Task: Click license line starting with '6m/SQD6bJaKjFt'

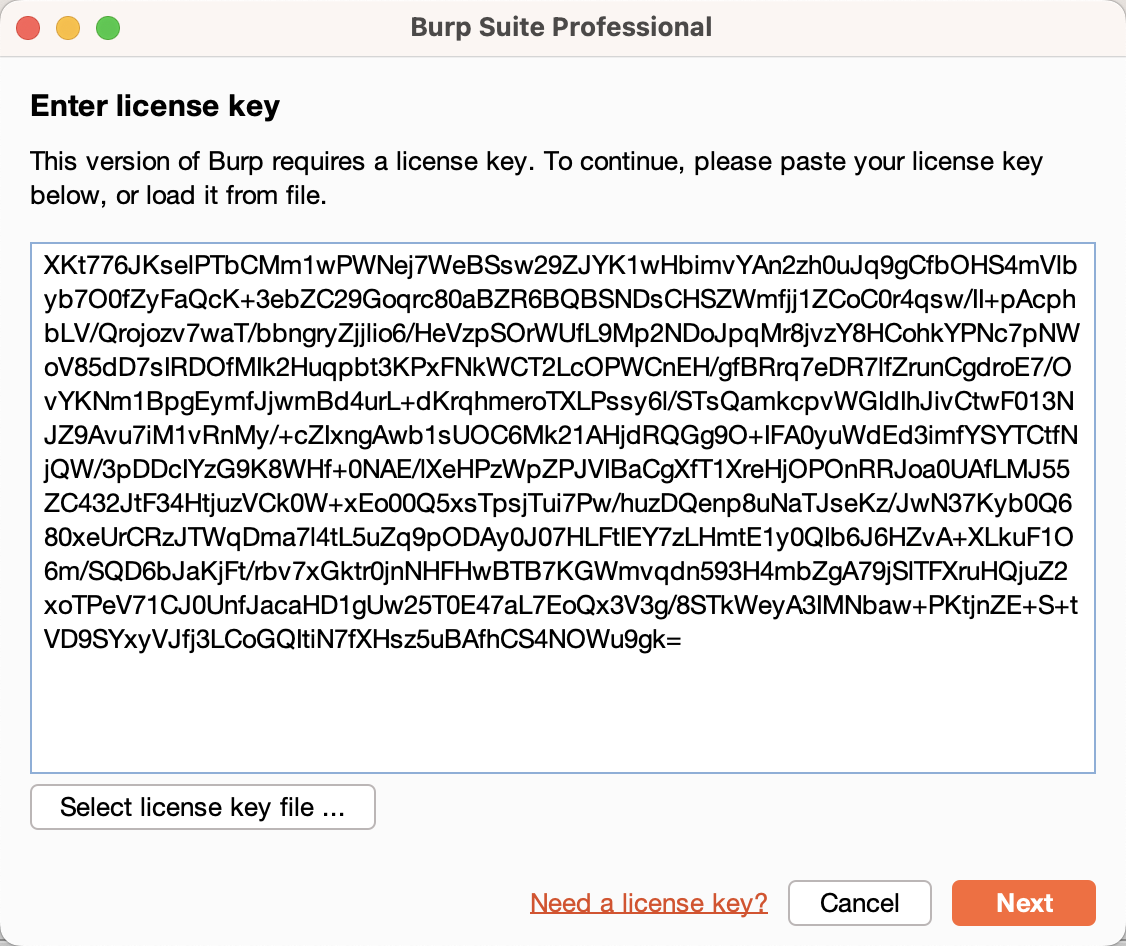Action: point(556,571)
